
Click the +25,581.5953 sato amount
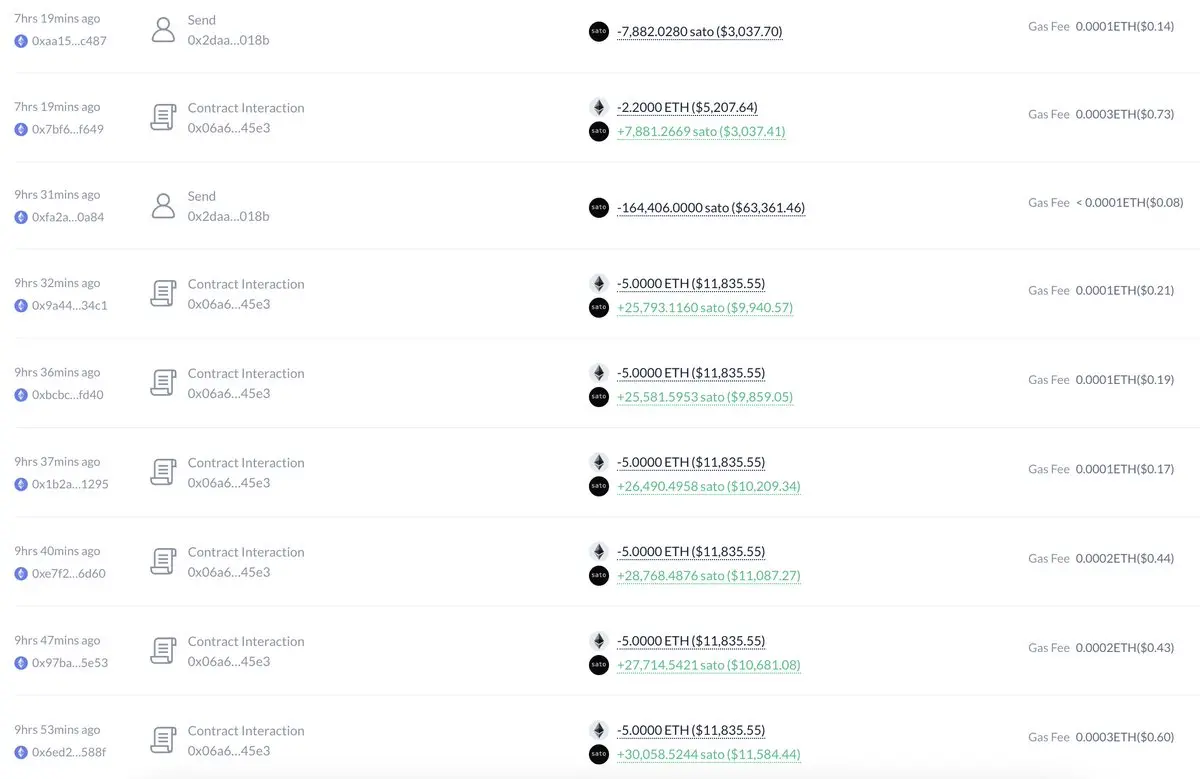coord(705,397)
